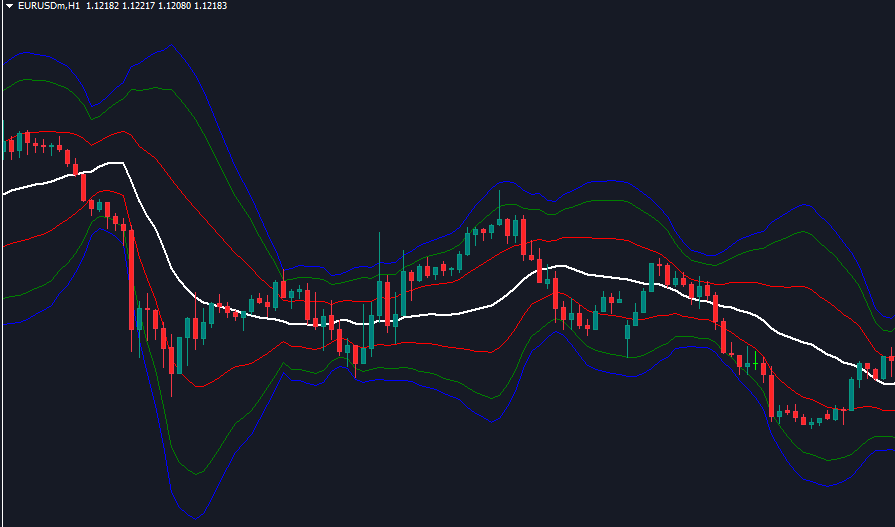Click the open price value 1.12182
Image resolution: width=895 pixels, height=527 pixels.
click(x=103, y=6)
